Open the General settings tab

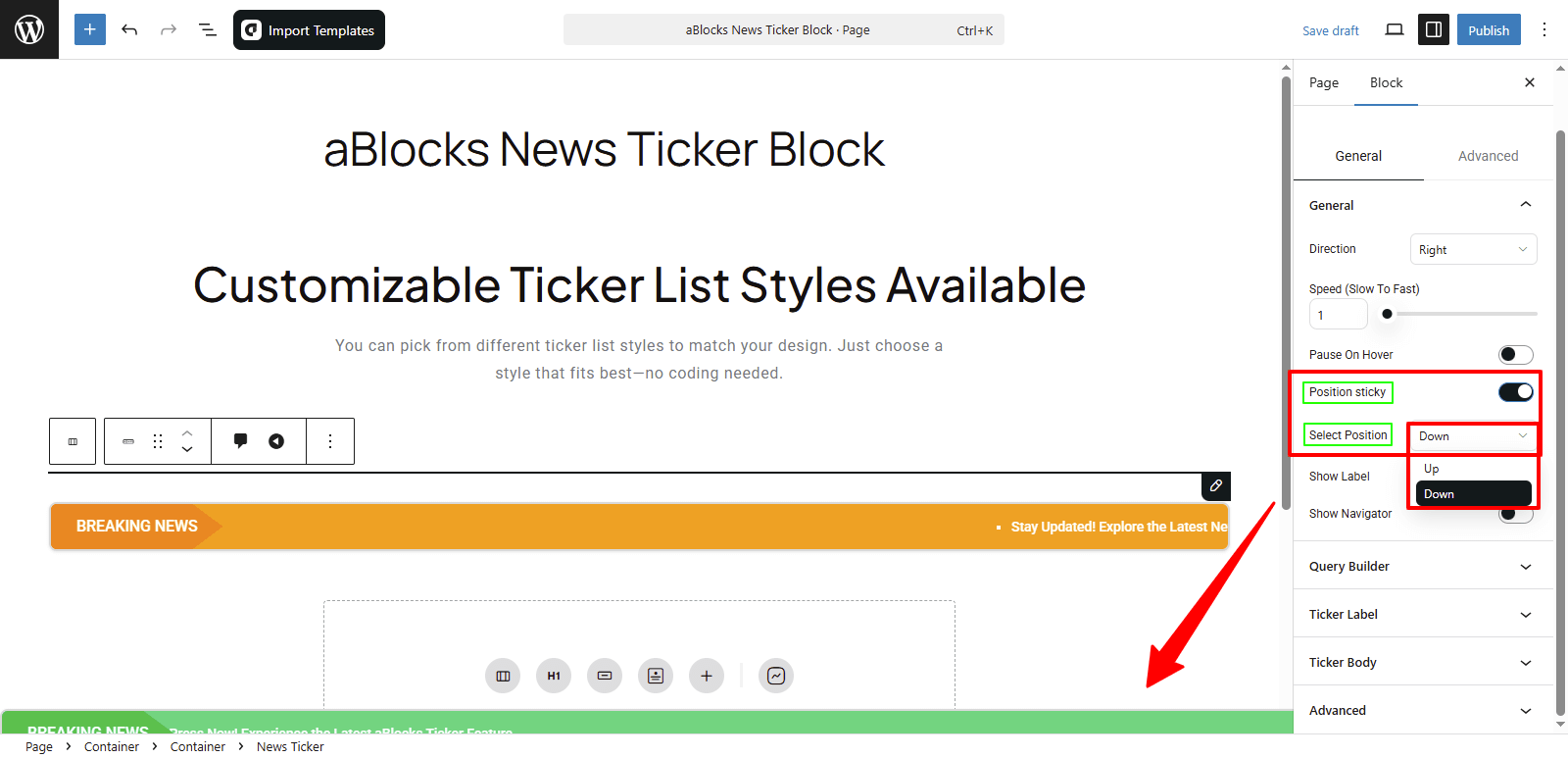pyautogui.click(x=1358, y=156)
